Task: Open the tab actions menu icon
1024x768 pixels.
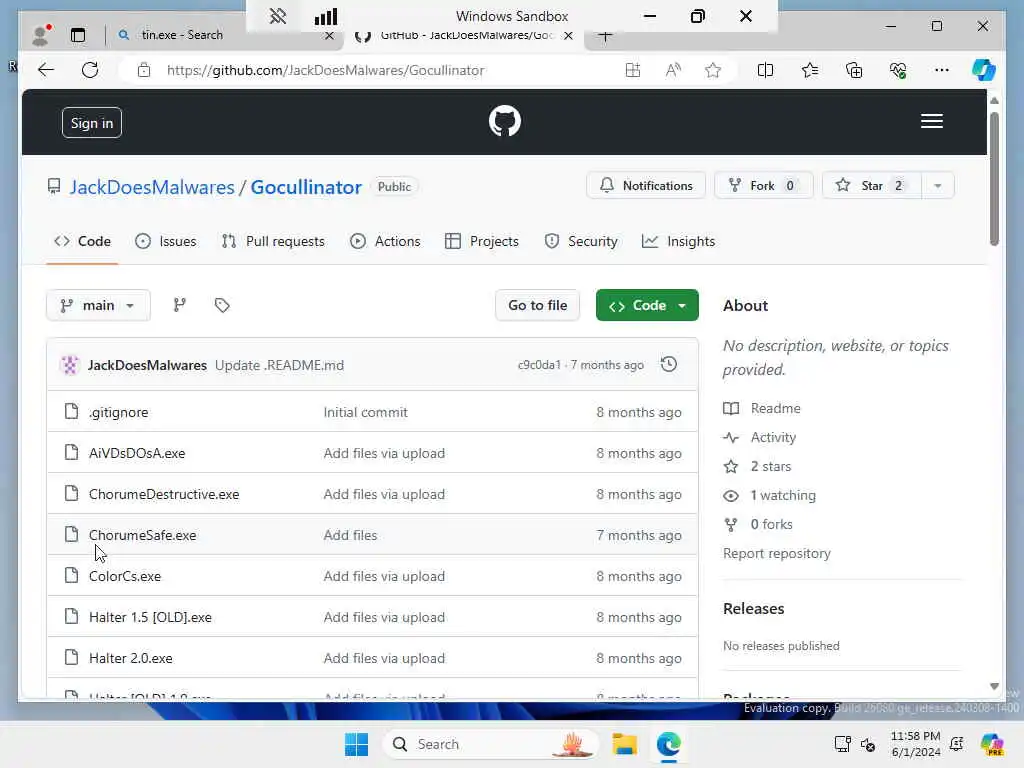Action: point(78,35)
